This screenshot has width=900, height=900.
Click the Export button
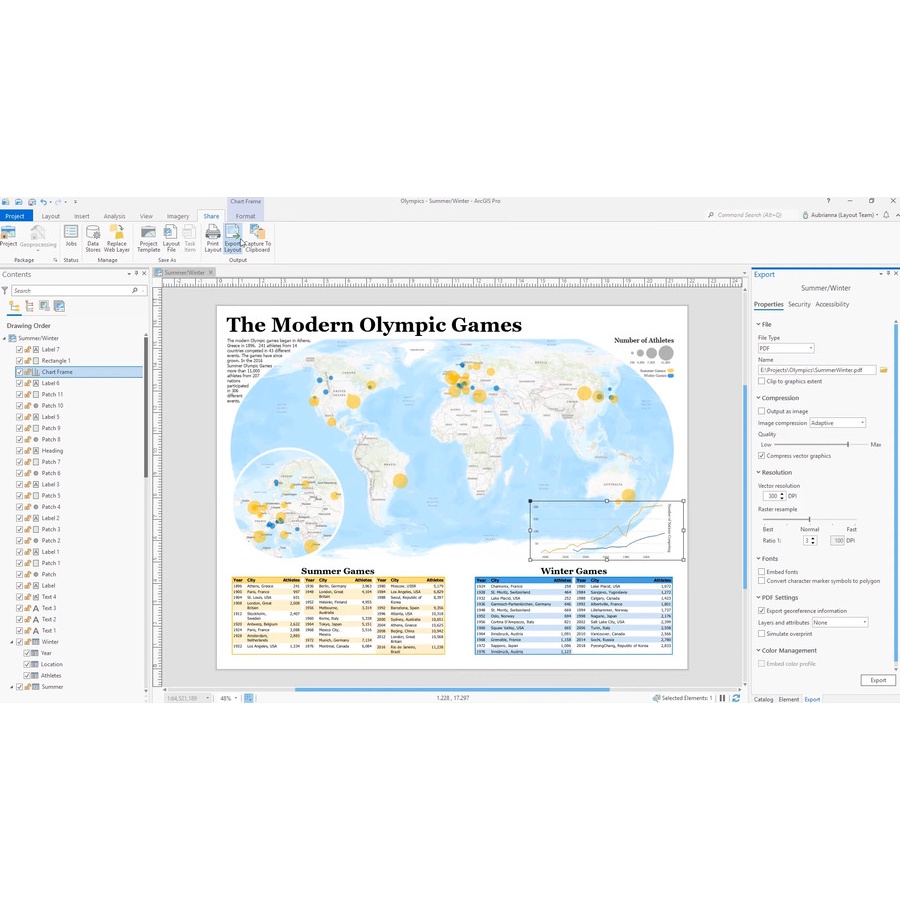[878, 679]
